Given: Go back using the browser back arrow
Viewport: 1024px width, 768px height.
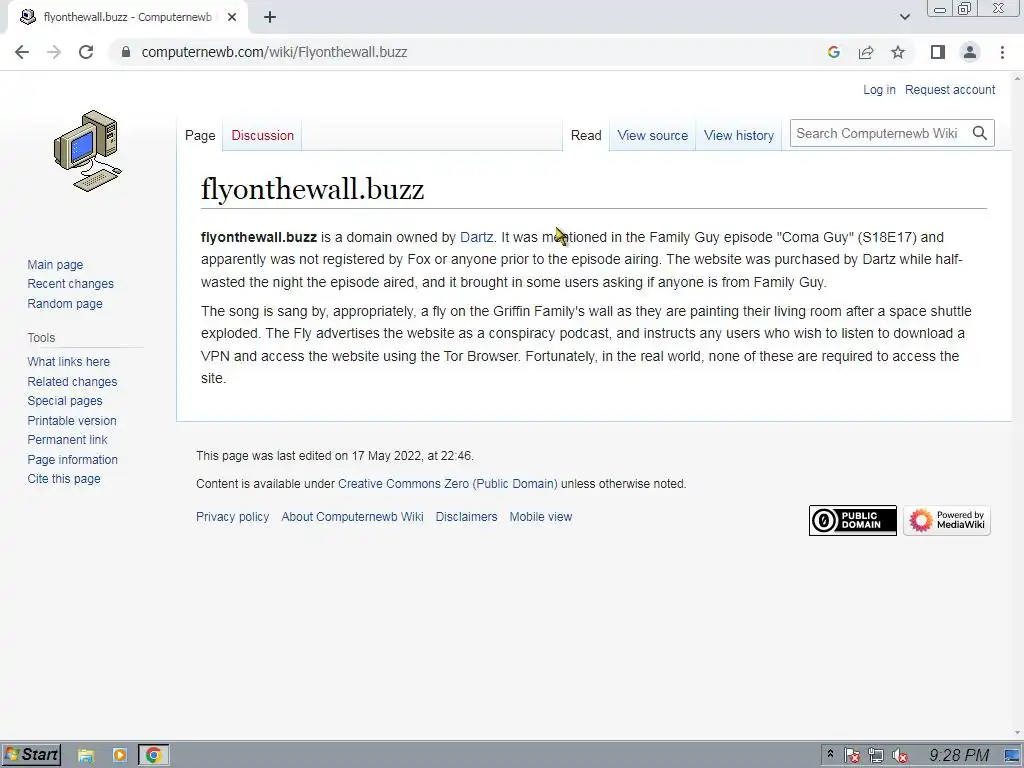Looking at the screenshot, I should (x=22, y=52).
